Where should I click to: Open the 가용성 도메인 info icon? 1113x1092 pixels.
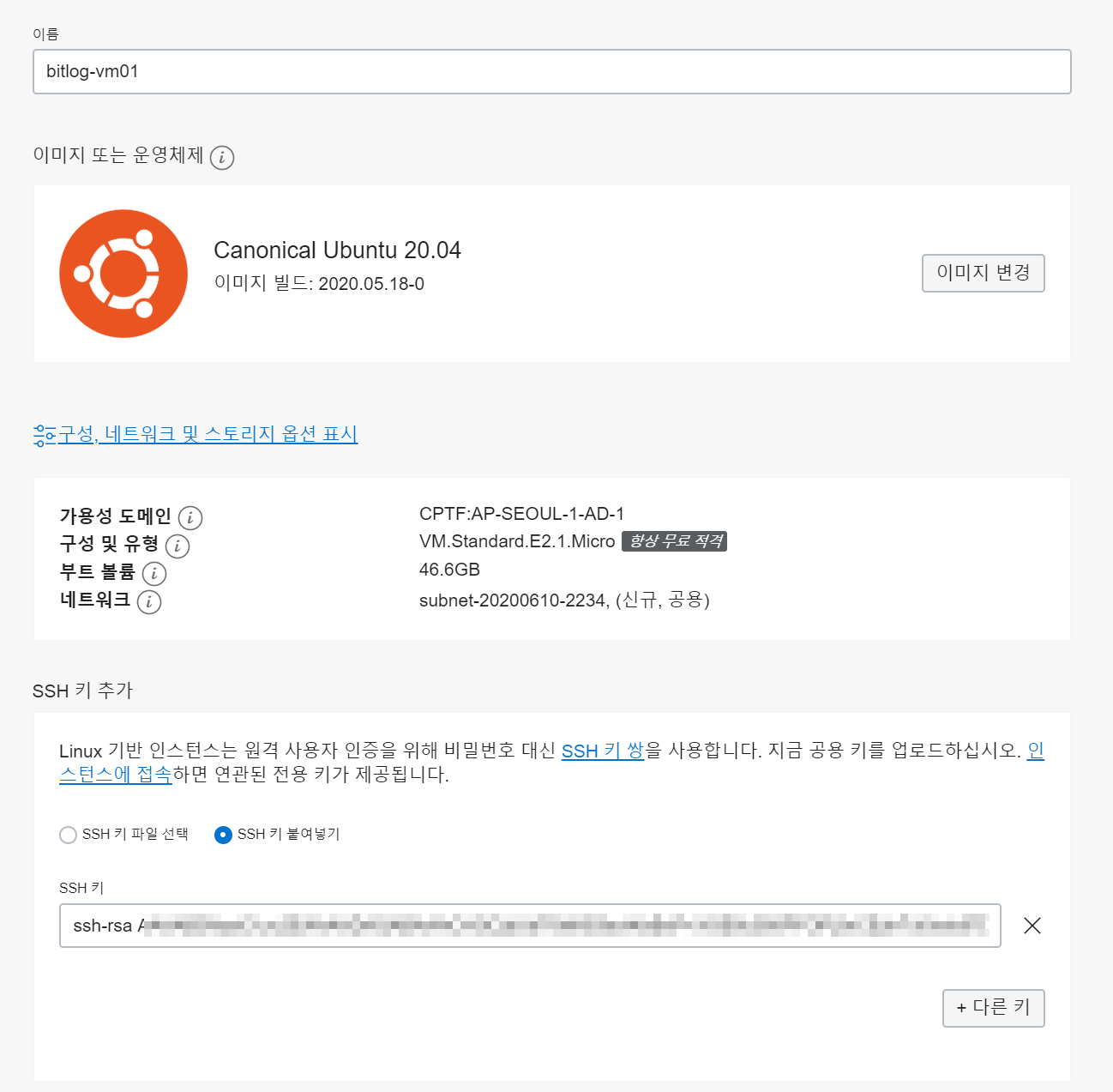point(190,518)
